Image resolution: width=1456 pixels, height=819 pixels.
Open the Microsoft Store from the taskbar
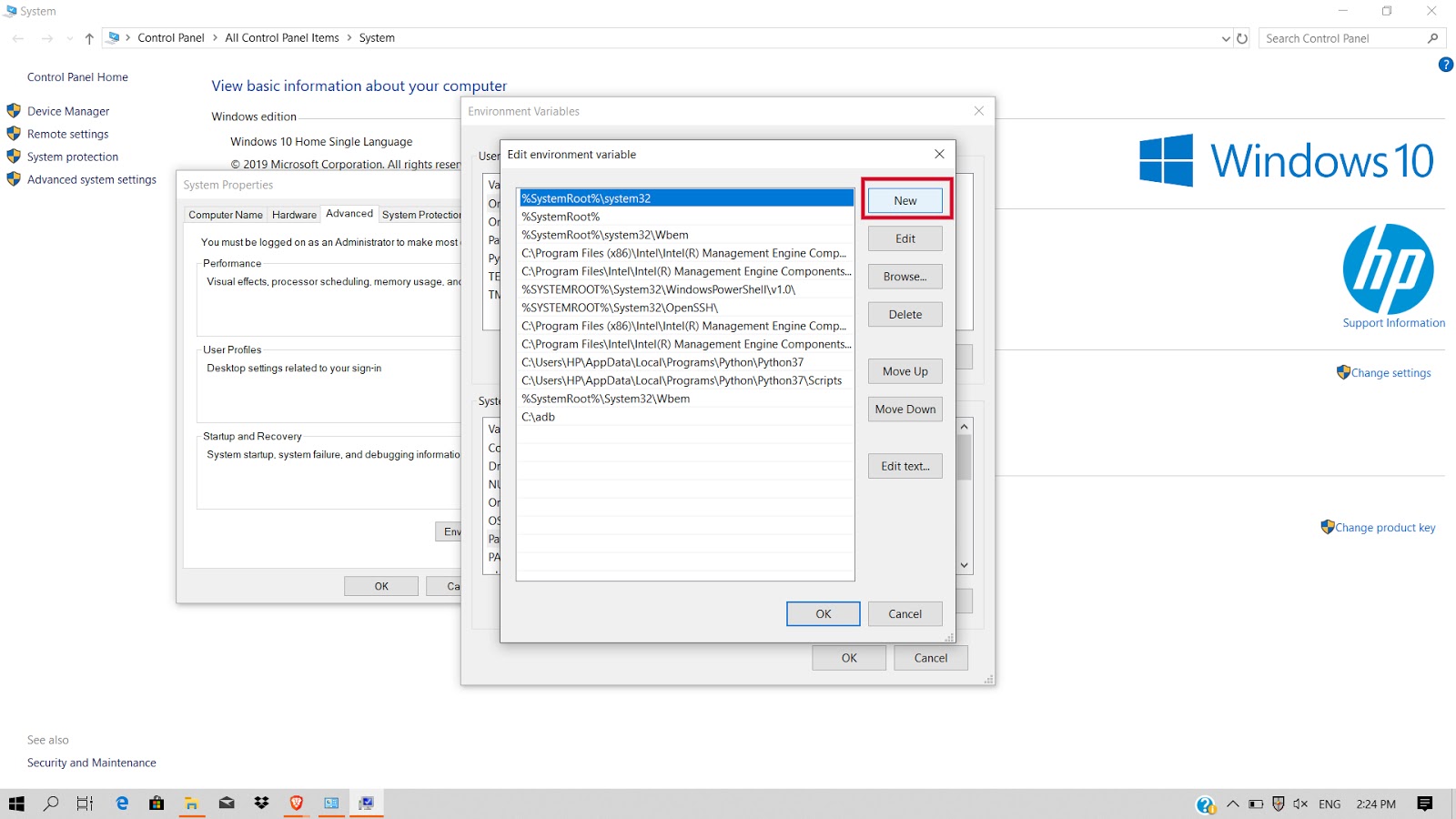157,804
